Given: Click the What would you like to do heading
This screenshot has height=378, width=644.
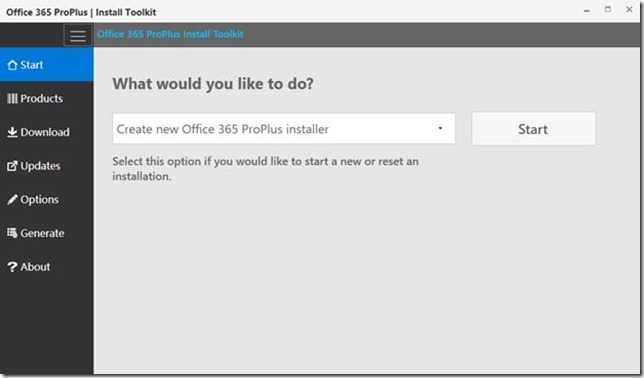Looking at the screenshot, I should coord(213,84).
